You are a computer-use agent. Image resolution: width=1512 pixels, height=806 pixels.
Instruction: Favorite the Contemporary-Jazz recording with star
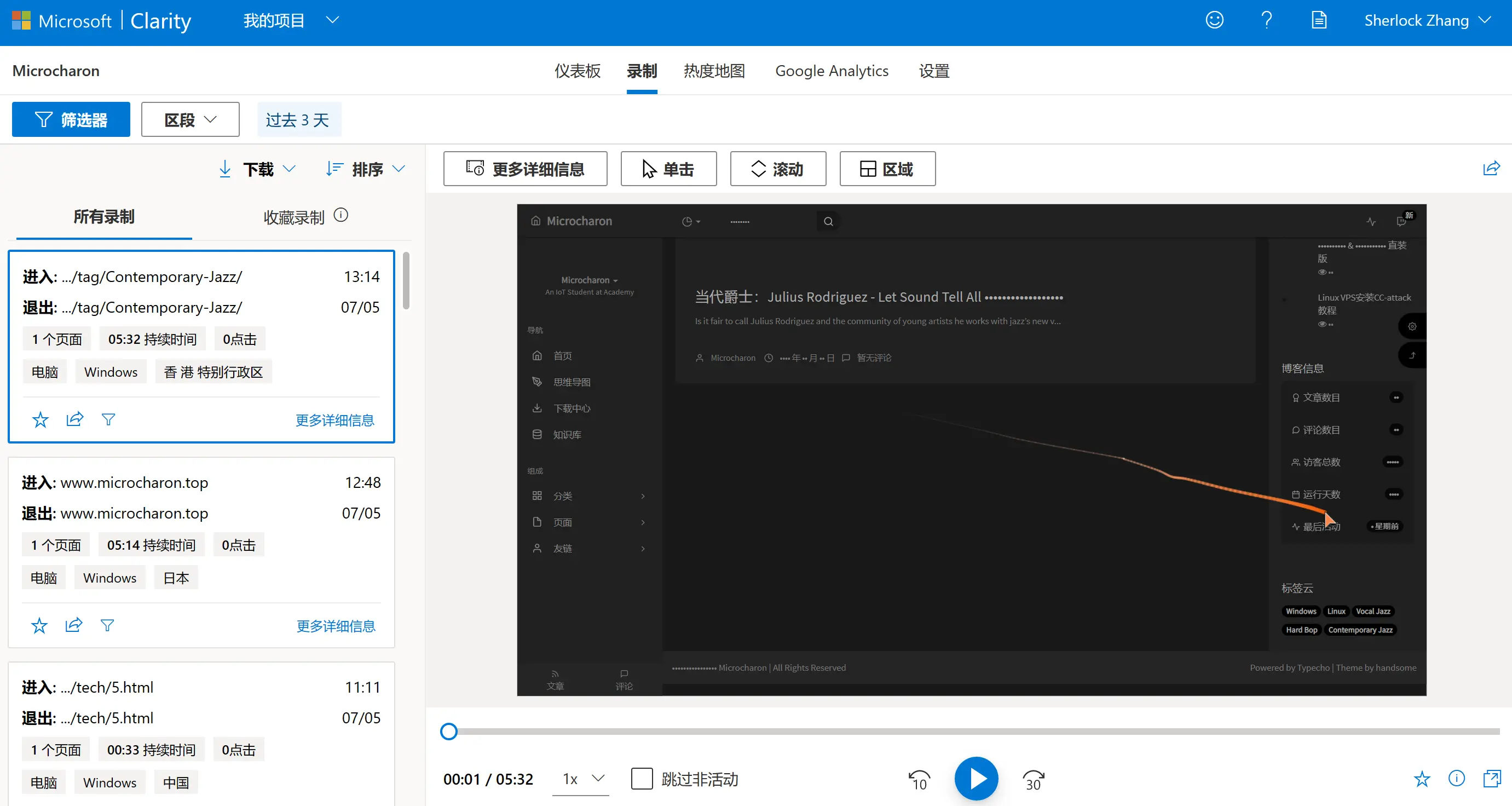(x=40, y=420)
